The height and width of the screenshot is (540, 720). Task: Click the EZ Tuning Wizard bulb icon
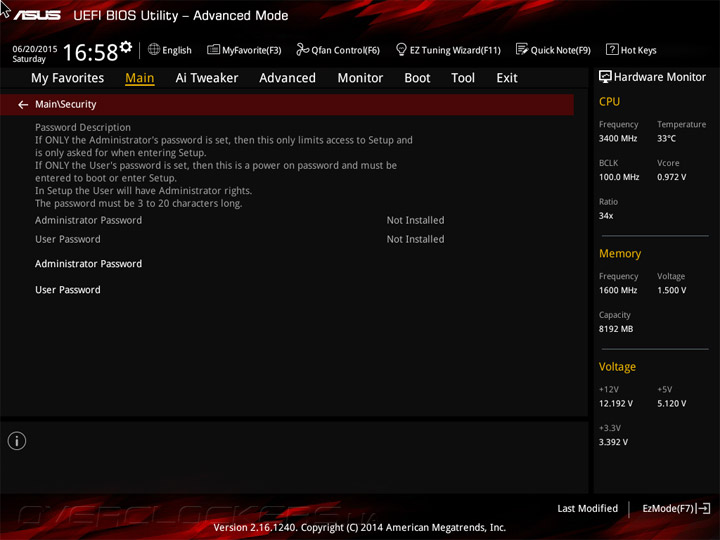coord(401,49)
